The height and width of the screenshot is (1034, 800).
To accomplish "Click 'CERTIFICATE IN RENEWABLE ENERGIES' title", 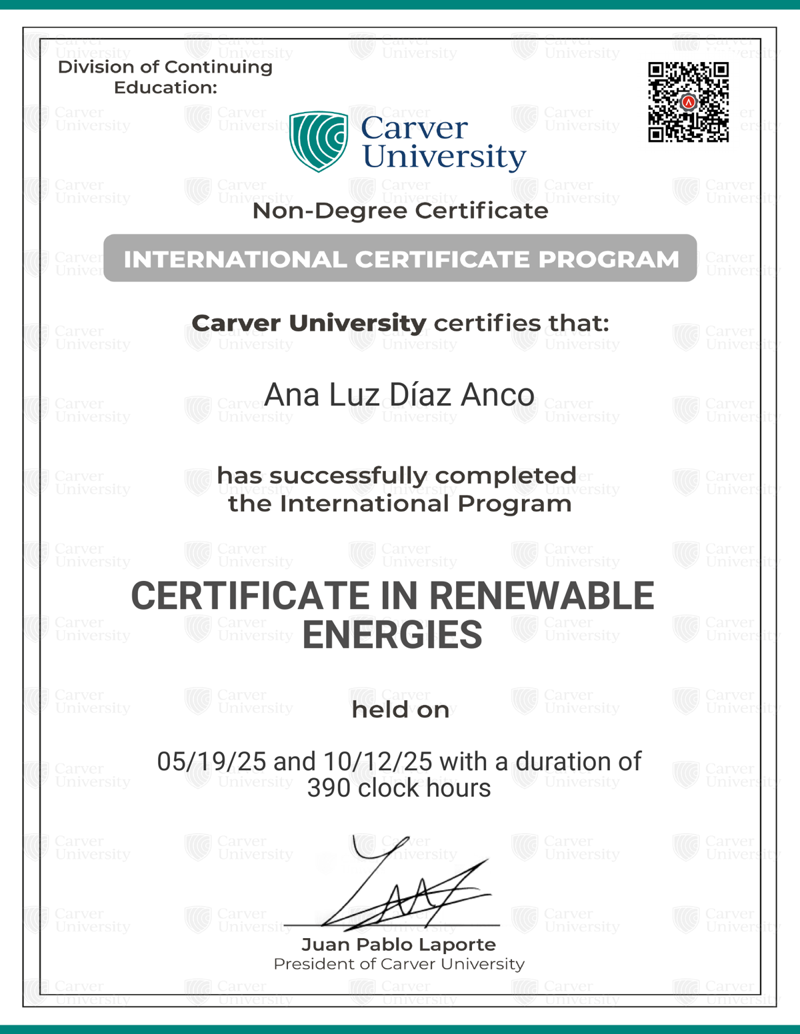I will [393, 615].
